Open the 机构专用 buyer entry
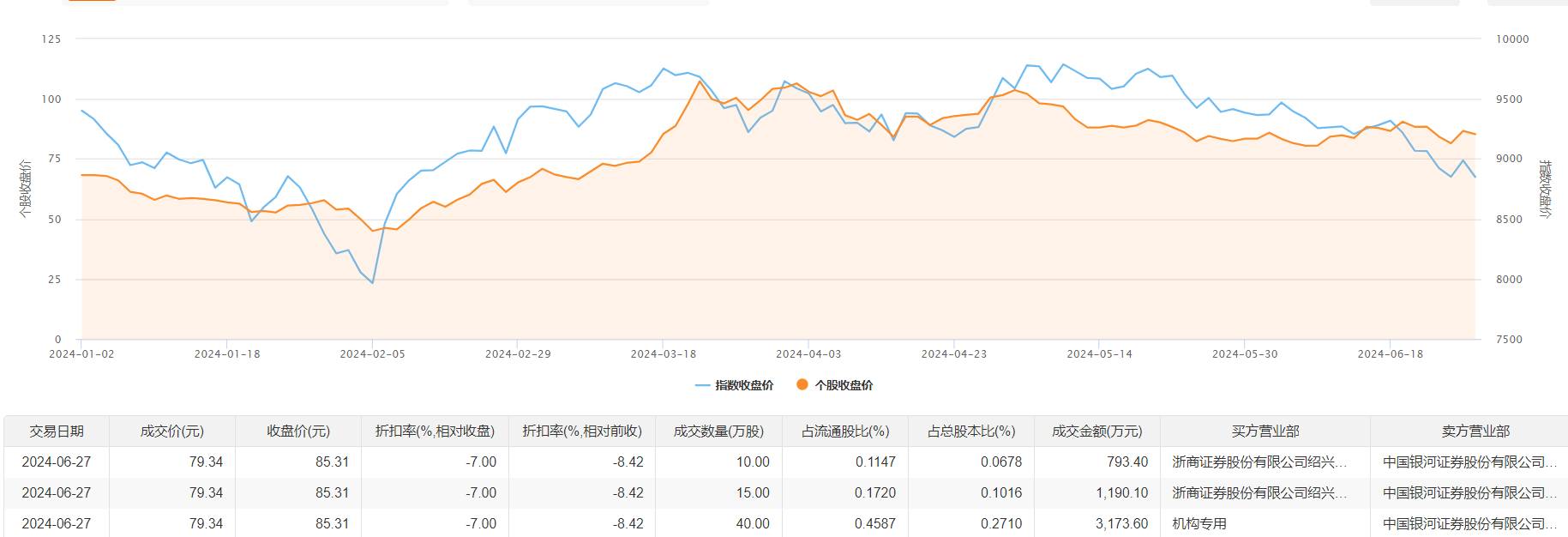Screen dimensions: 1568x537 1199,523
